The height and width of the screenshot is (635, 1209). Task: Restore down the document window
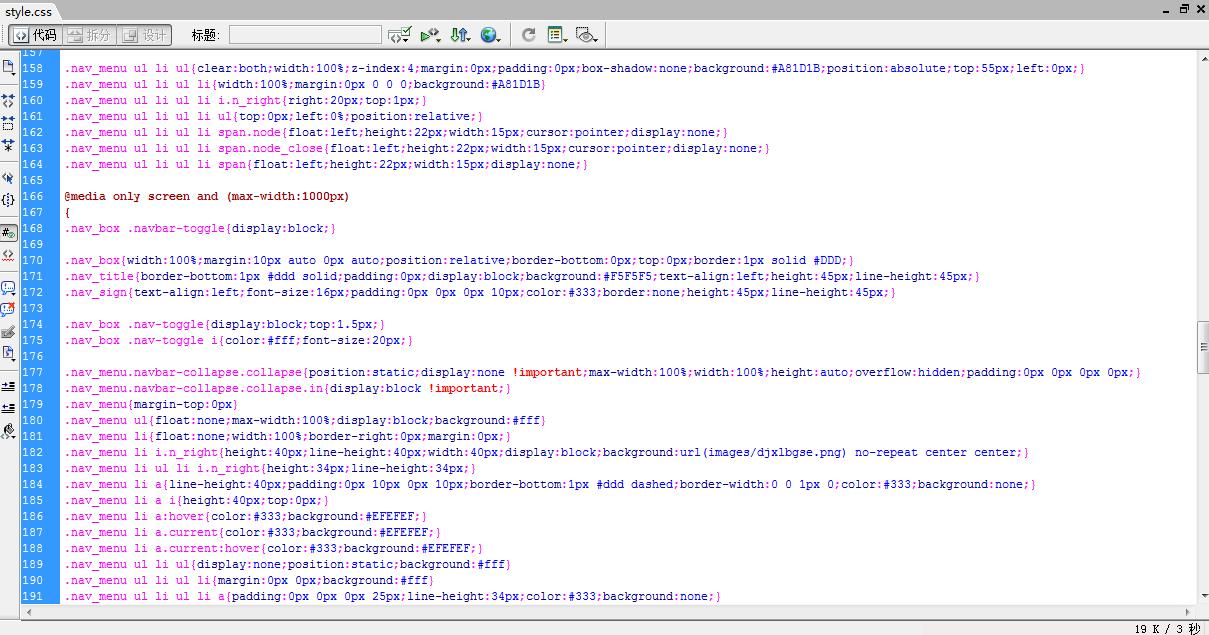1185,9
